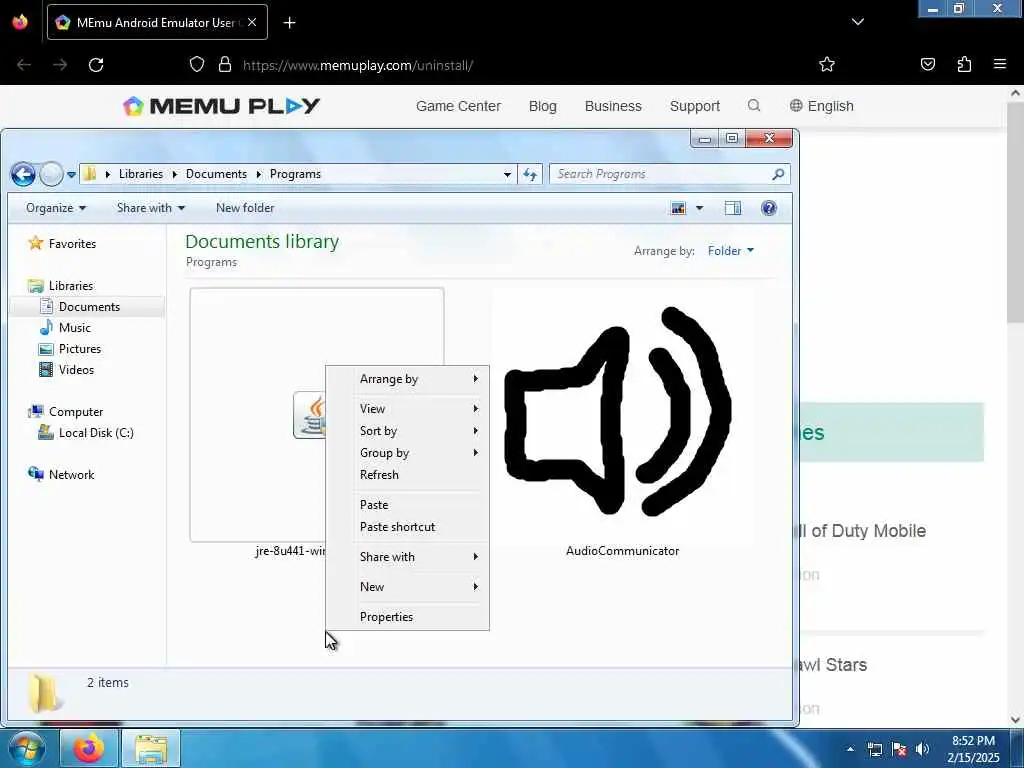This screenshot has height=768, width=1024.
Task: Open a new browser tab
Action: pyautogui.click(x=289, y=23)
